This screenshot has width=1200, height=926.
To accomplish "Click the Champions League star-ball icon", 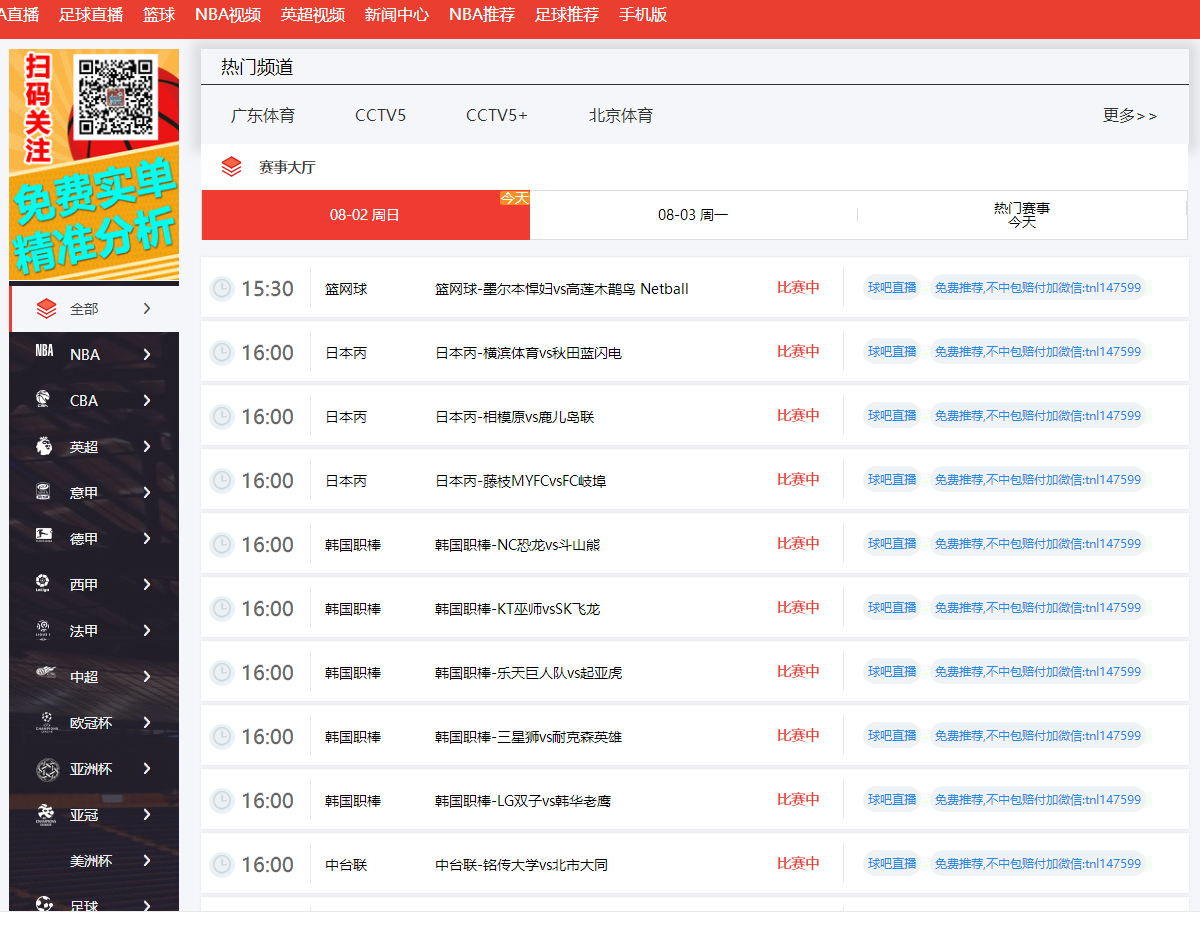I will pyautogui.click(x=46, y=721).
